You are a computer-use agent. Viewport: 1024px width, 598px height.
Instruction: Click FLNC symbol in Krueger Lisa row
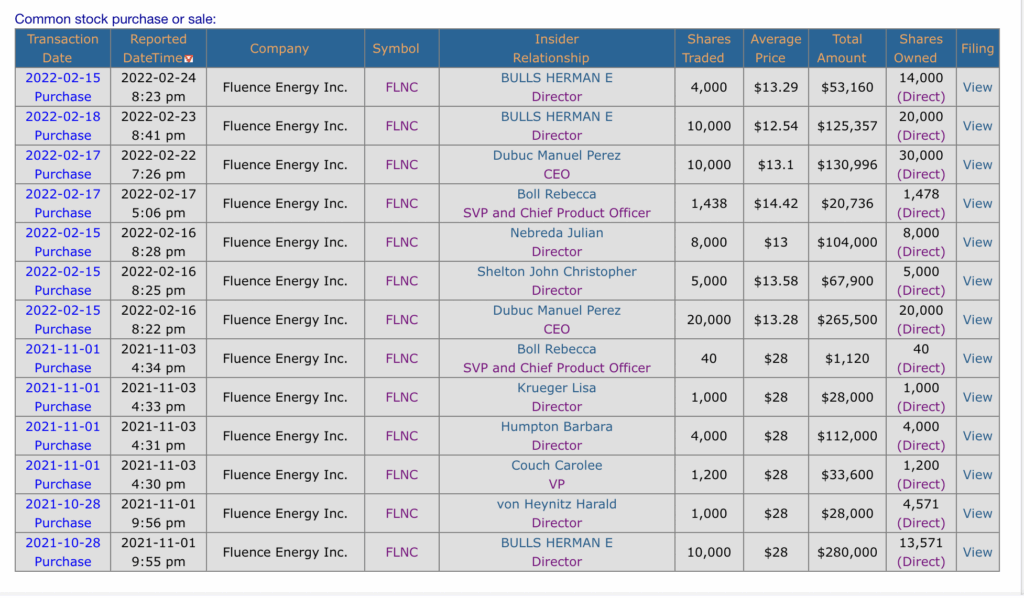tap(402, 397)
